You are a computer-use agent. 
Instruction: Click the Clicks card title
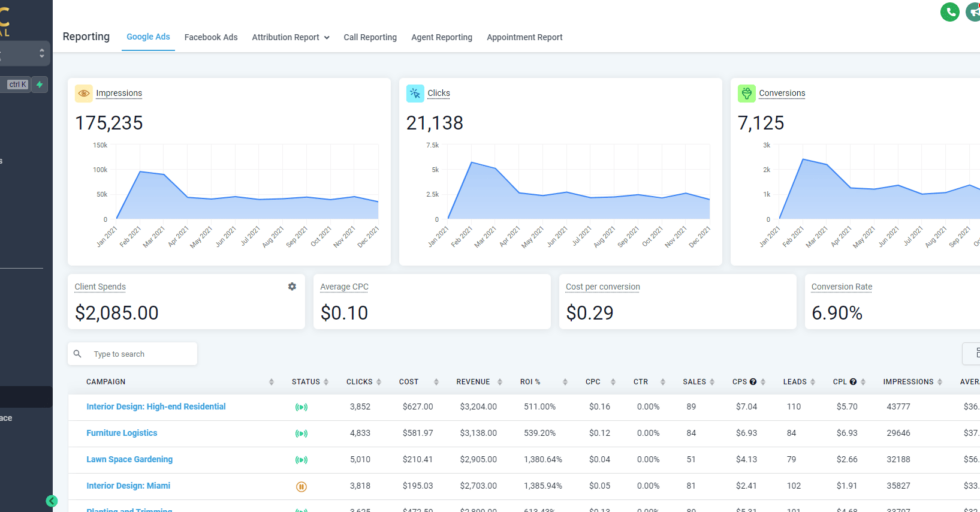[x=439, y=93]
